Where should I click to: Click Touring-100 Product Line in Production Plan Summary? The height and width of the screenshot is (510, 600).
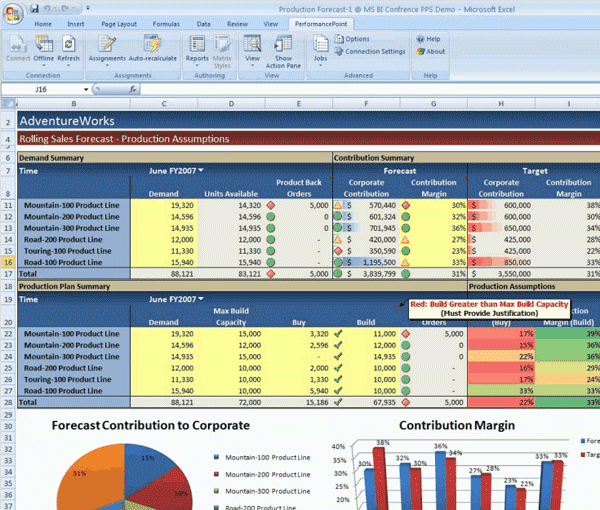click(x=68, y=380)
